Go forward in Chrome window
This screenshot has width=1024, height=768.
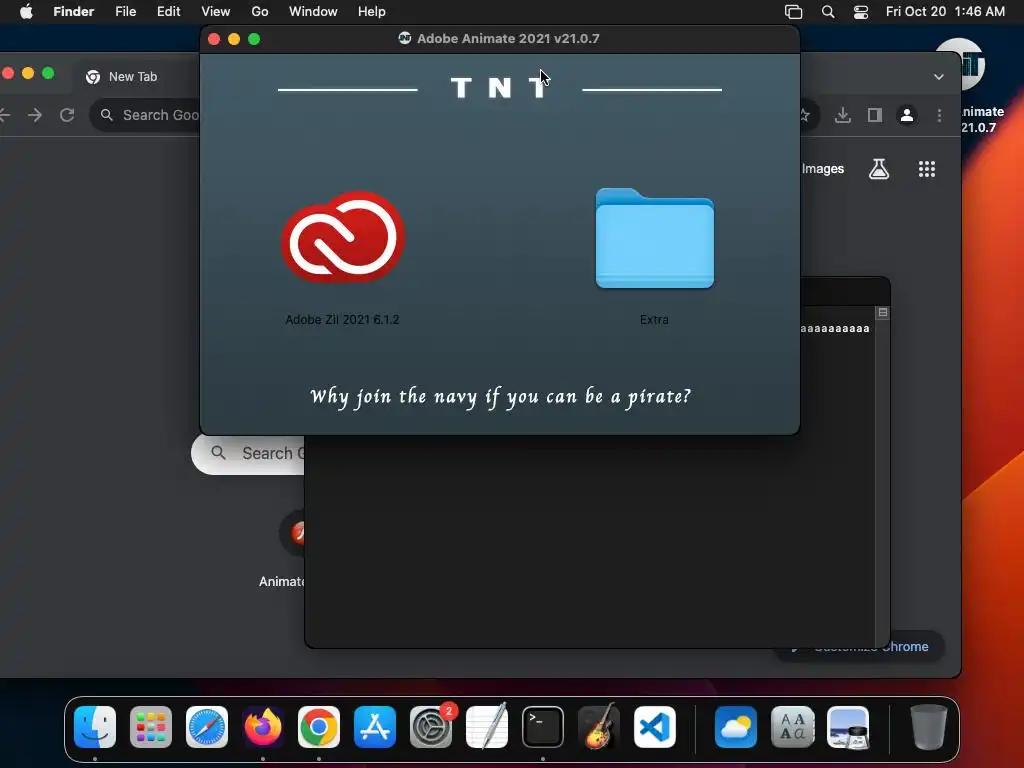pyautogui.click(x=35, y=116)
